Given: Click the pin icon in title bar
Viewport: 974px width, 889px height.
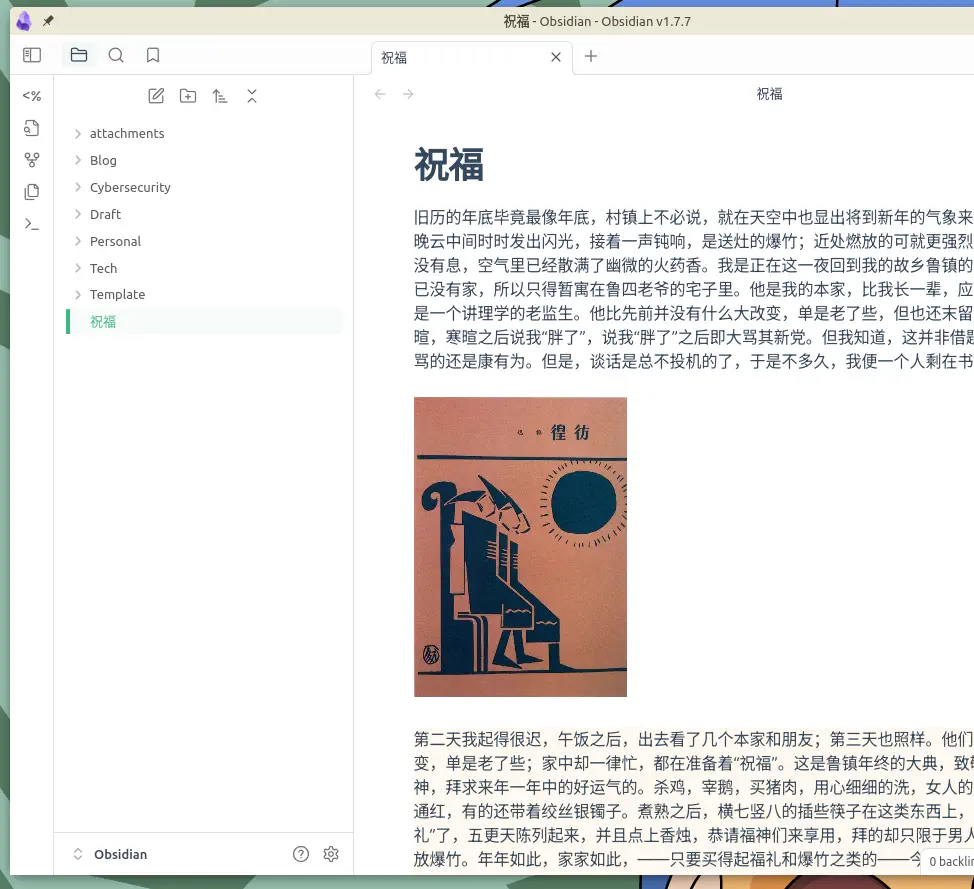Looking at the screenshot, I should point(48,21).
